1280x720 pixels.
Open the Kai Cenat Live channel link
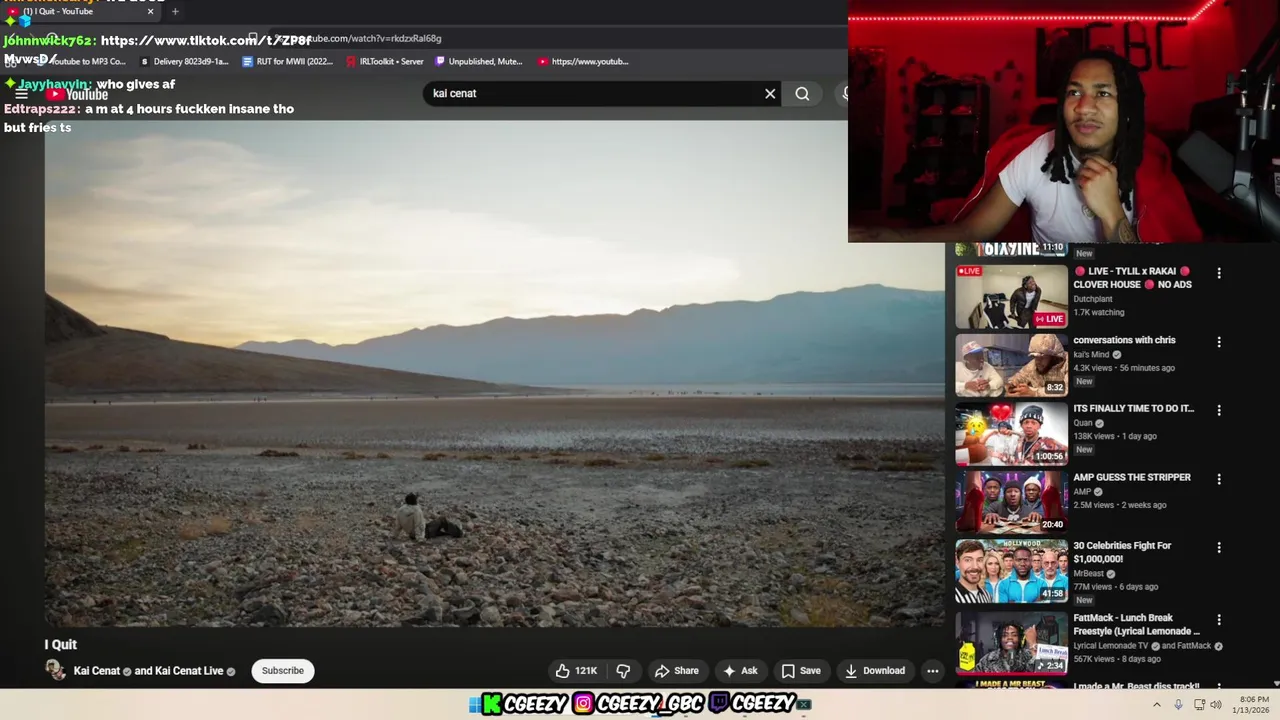(x=189, y=671)
